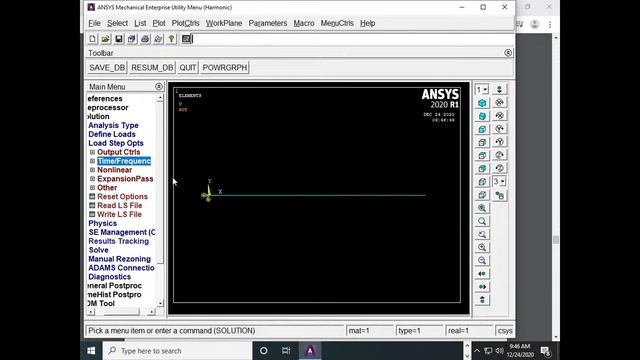Screen dimensions: 640x360
Task: Click the Pan-Zoom-Rotate toolbar icon
Action: (132, 39)
